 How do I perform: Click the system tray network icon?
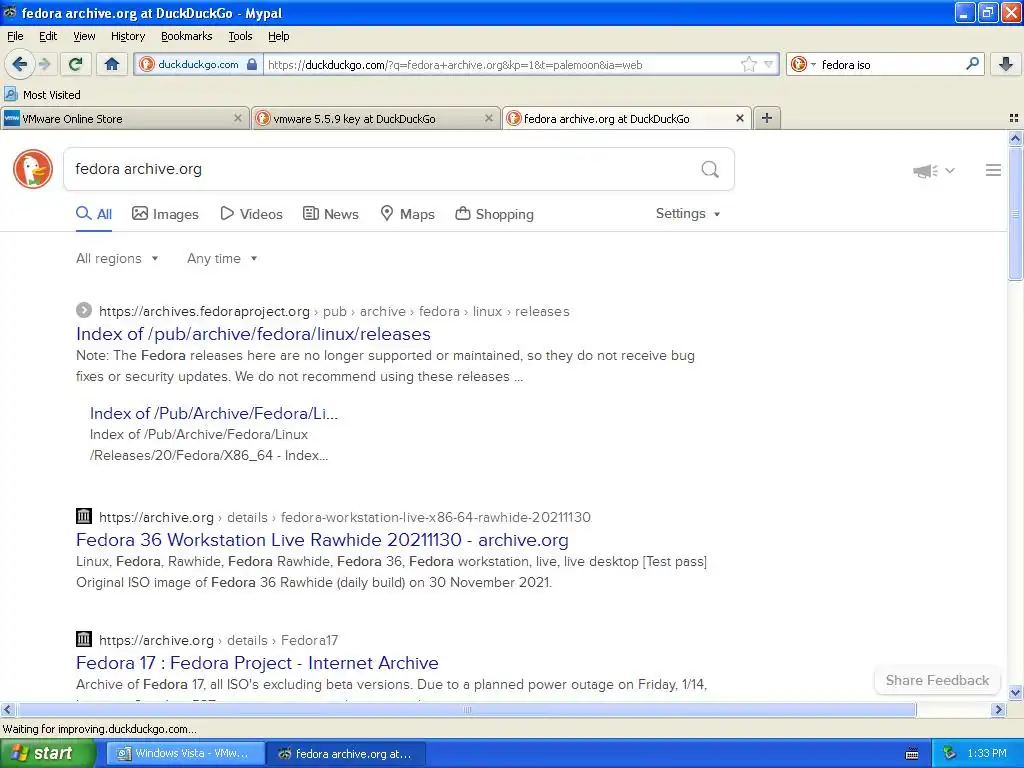950,754
